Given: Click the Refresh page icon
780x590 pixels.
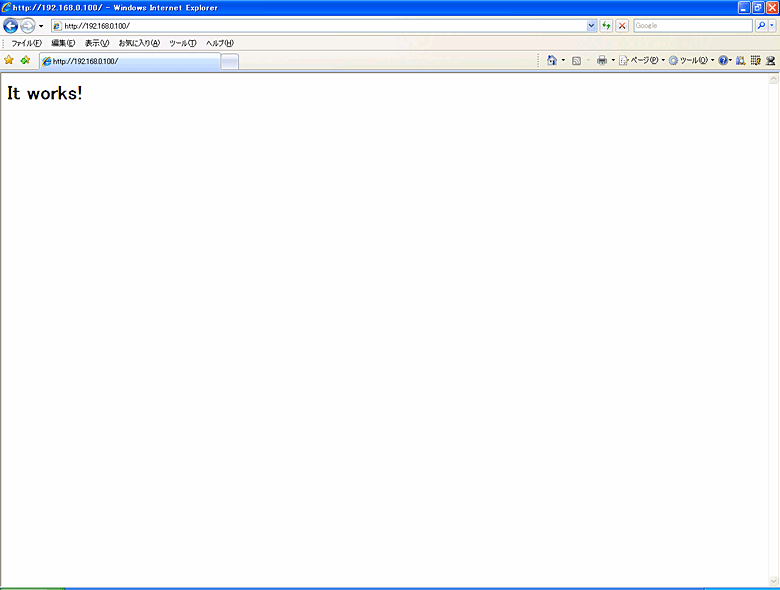Looking at the screenshot, I should pos(606,25).
